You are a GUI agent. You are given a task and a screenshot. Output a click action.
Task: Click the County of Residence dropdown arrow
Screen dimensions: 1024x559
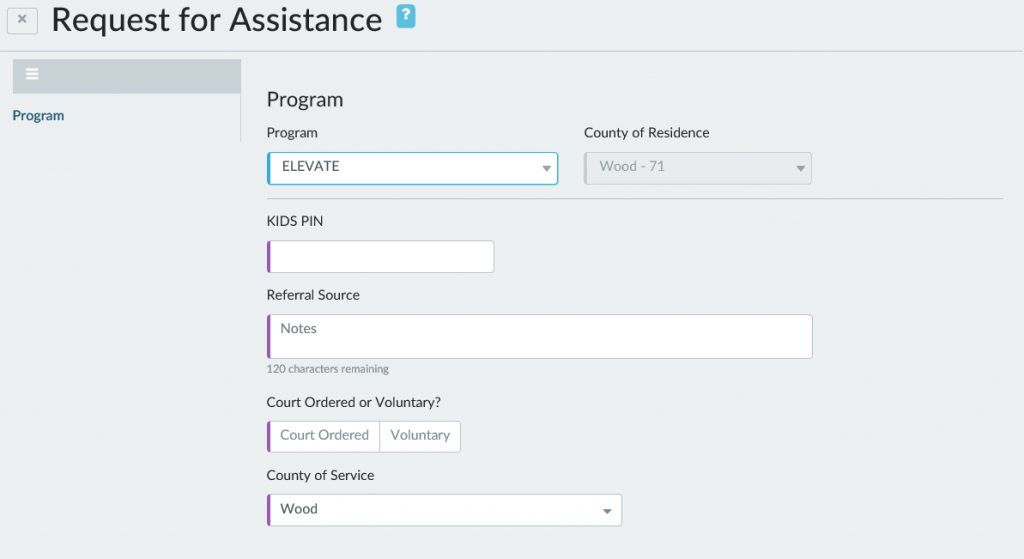tap(800, 168)
